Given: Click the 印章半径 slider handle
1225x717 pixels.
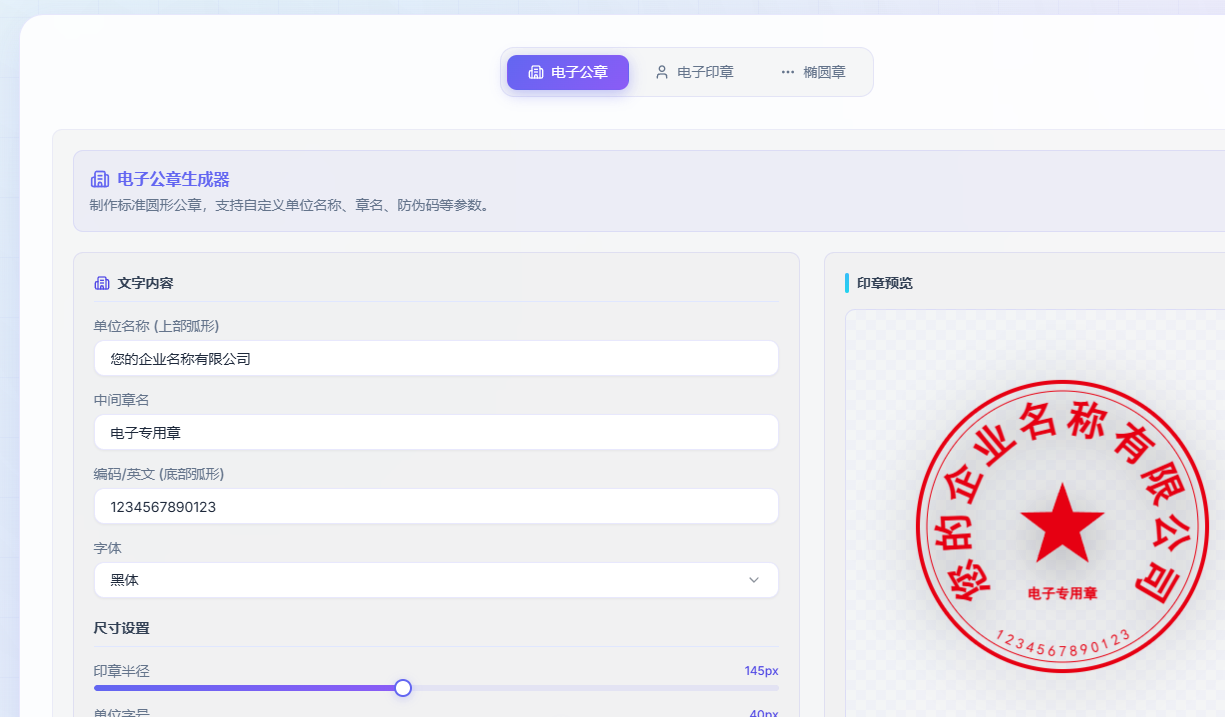Looking at the screenshot, I should coord(403,688).
